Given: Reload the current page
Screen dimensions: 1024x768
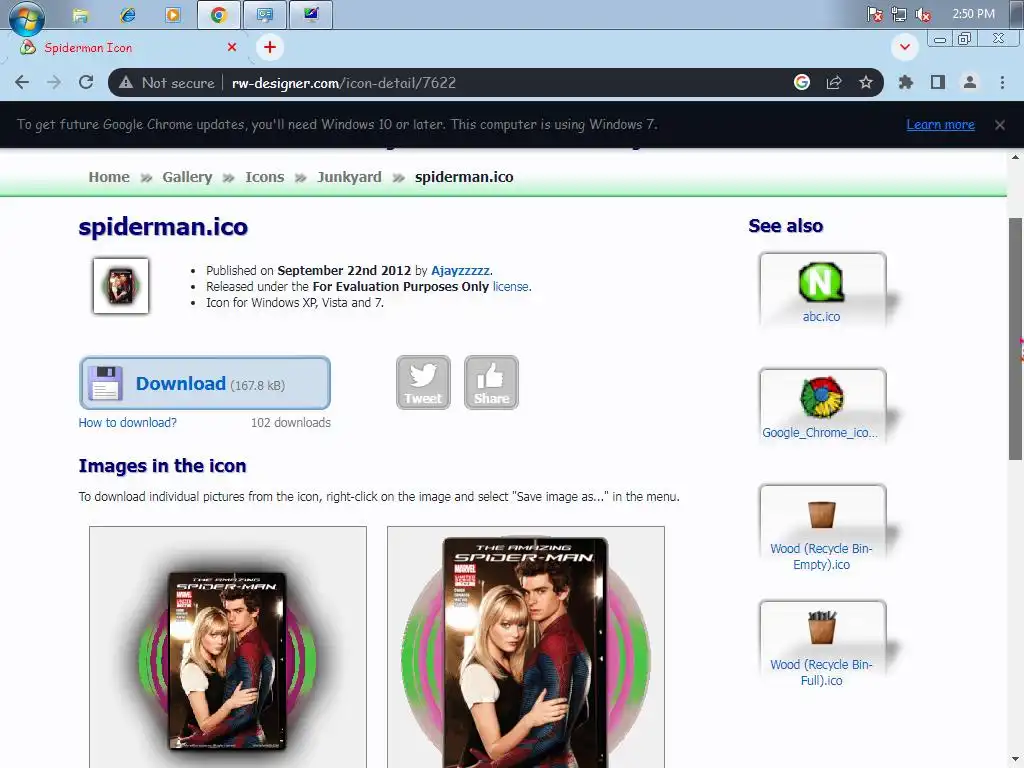Looking at the screenshot, I should (86, 82).
